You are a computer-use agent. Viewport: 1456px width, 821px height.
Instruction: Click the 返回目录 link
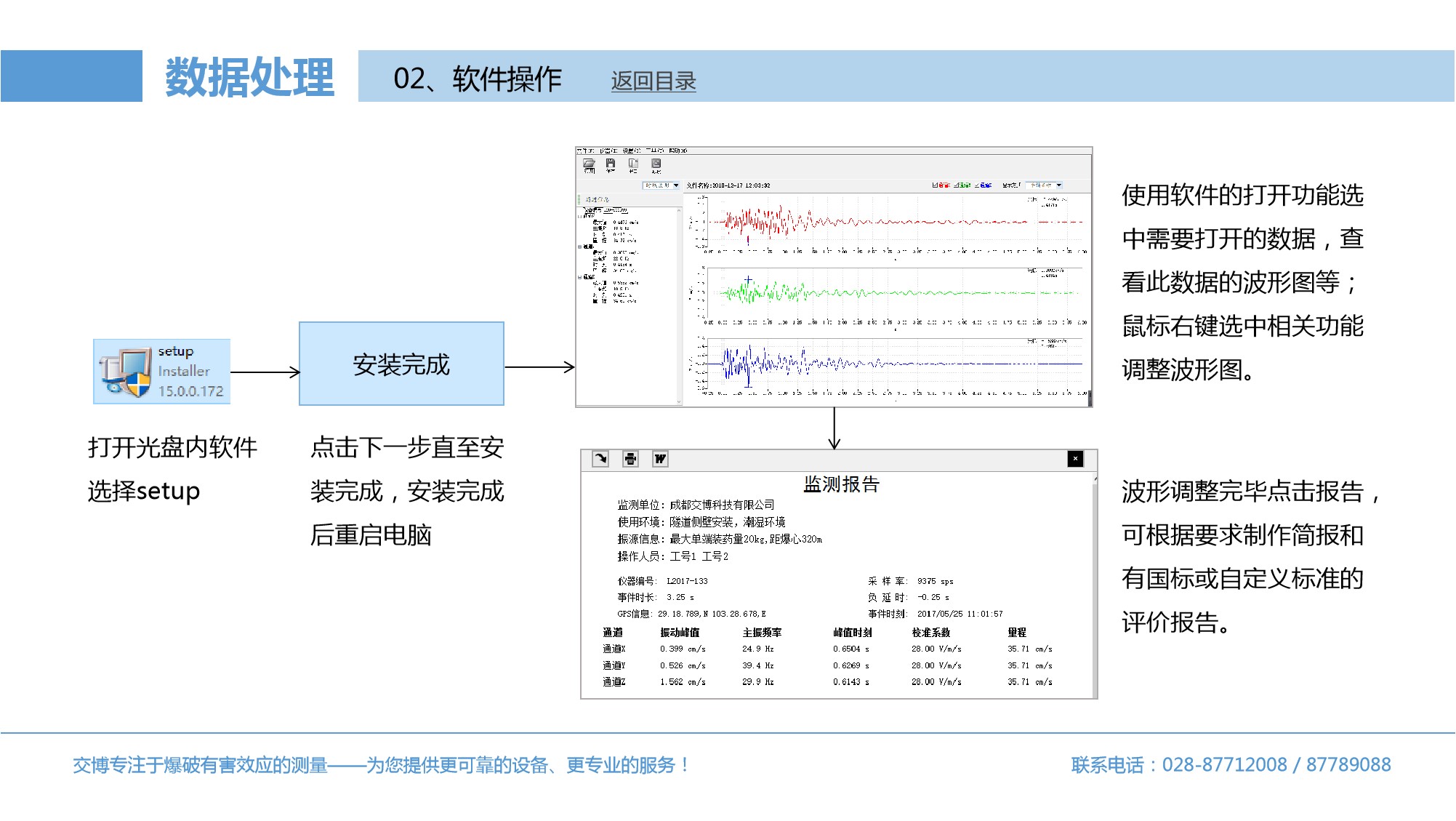point(653,81)
